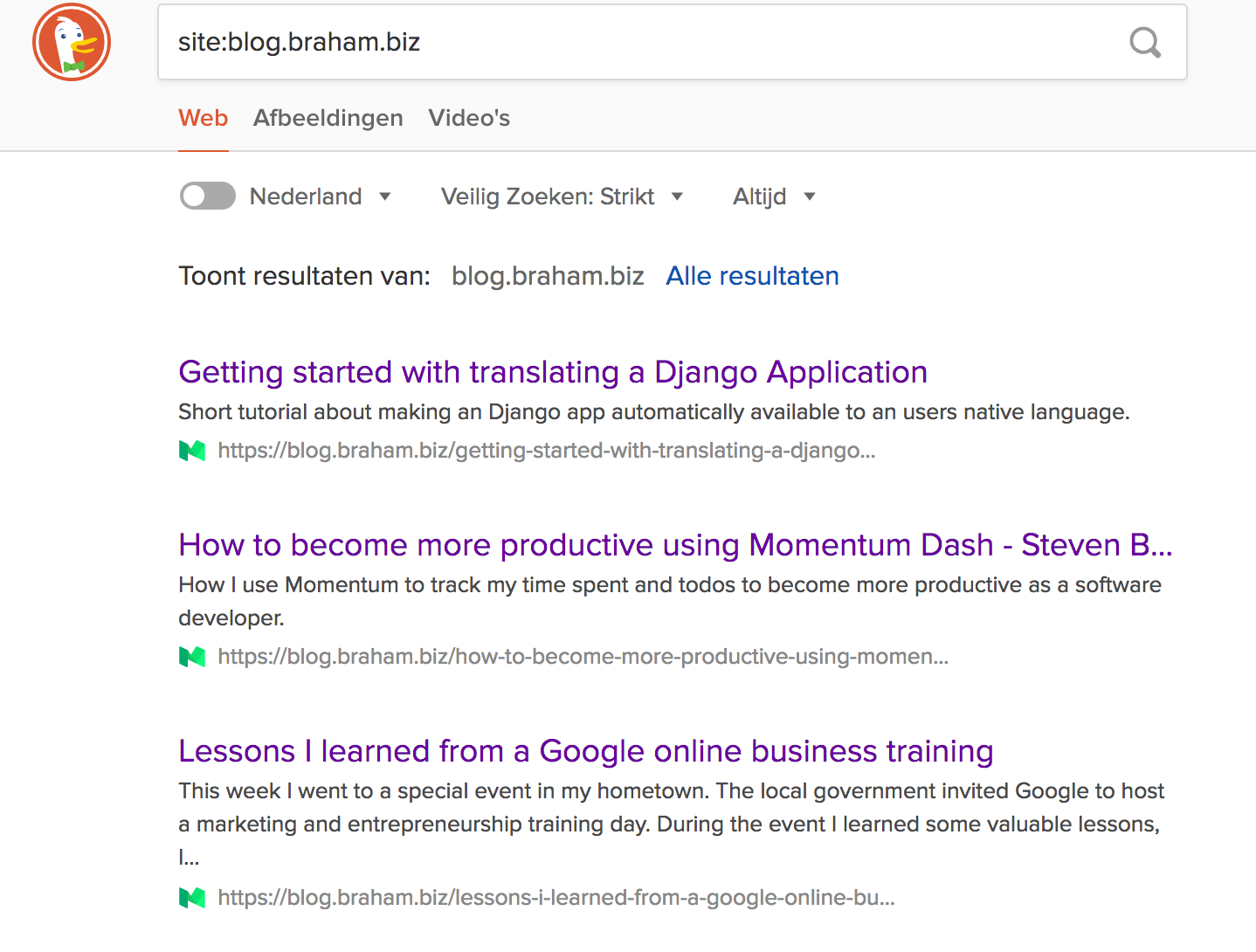Viewport: 1256px width, 952px height.
Task: Click the Momentum productivity description snippet
Action: [x=670, y=601]
